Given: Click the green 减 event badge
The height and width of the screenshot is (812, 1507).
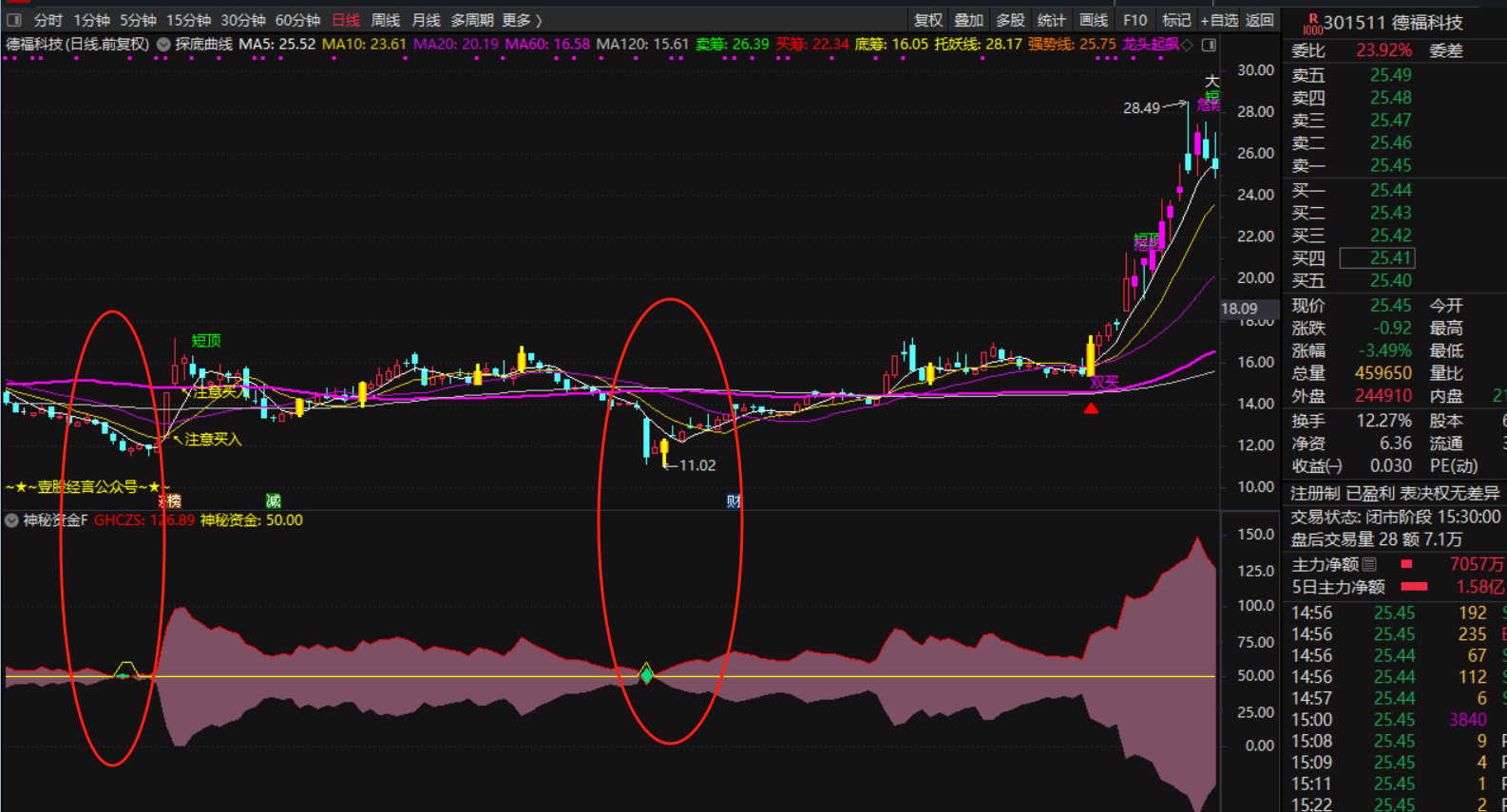Looking at the screenshot, I should pyautogui.click(x=273, y=500).
